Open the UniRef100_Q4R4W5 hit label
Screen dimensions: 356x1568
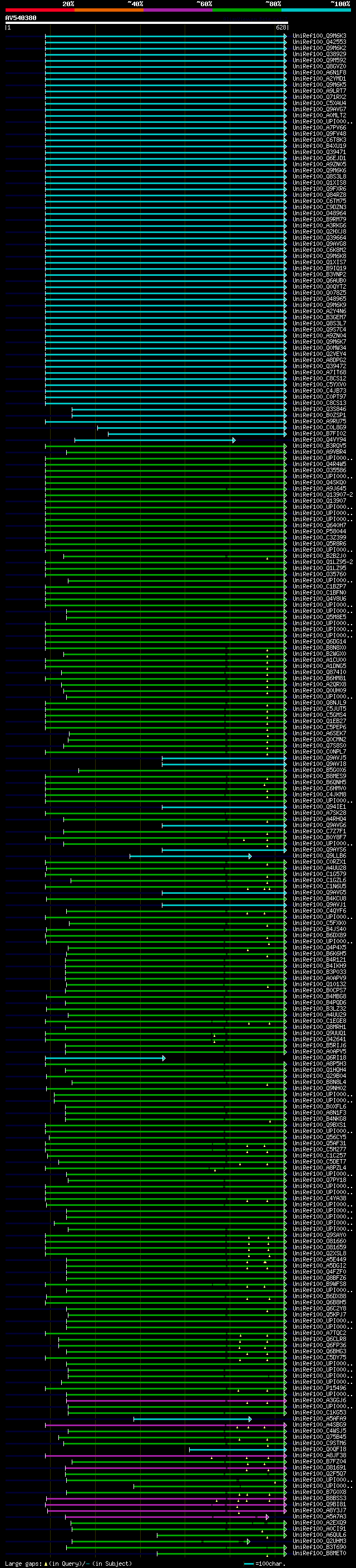tap(319, 464)
